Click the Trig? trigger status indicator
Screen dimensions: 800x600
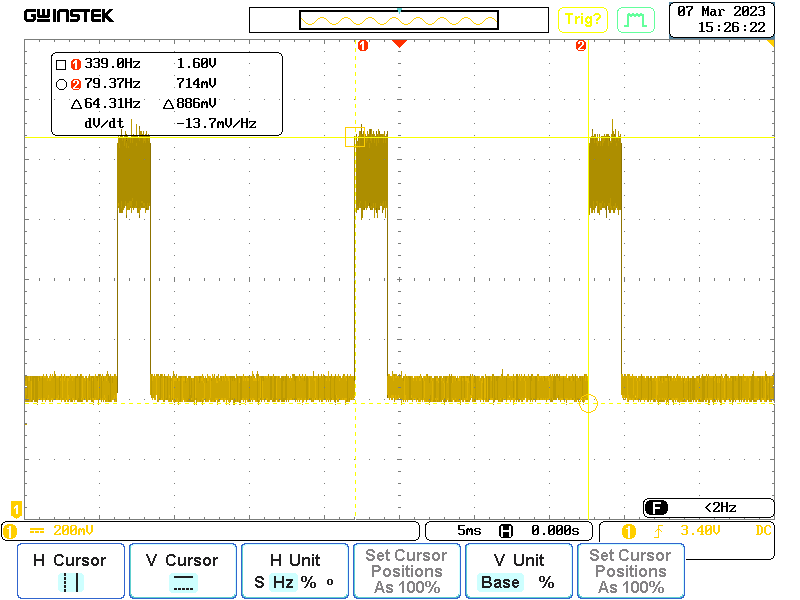(x=583, y=19)
